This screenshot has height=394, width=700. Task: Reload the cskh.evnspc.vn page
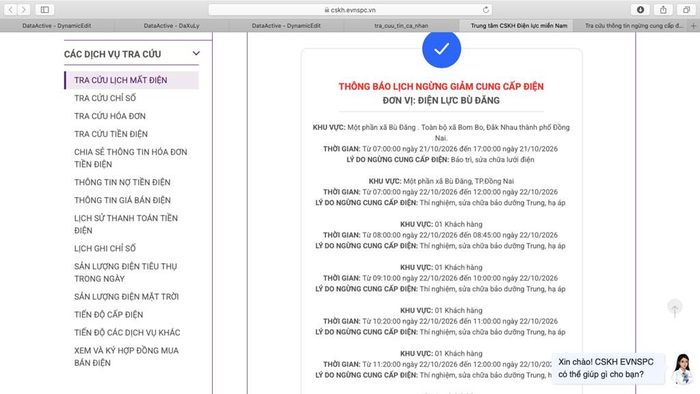pyautogui.click(x=486, y=9)
